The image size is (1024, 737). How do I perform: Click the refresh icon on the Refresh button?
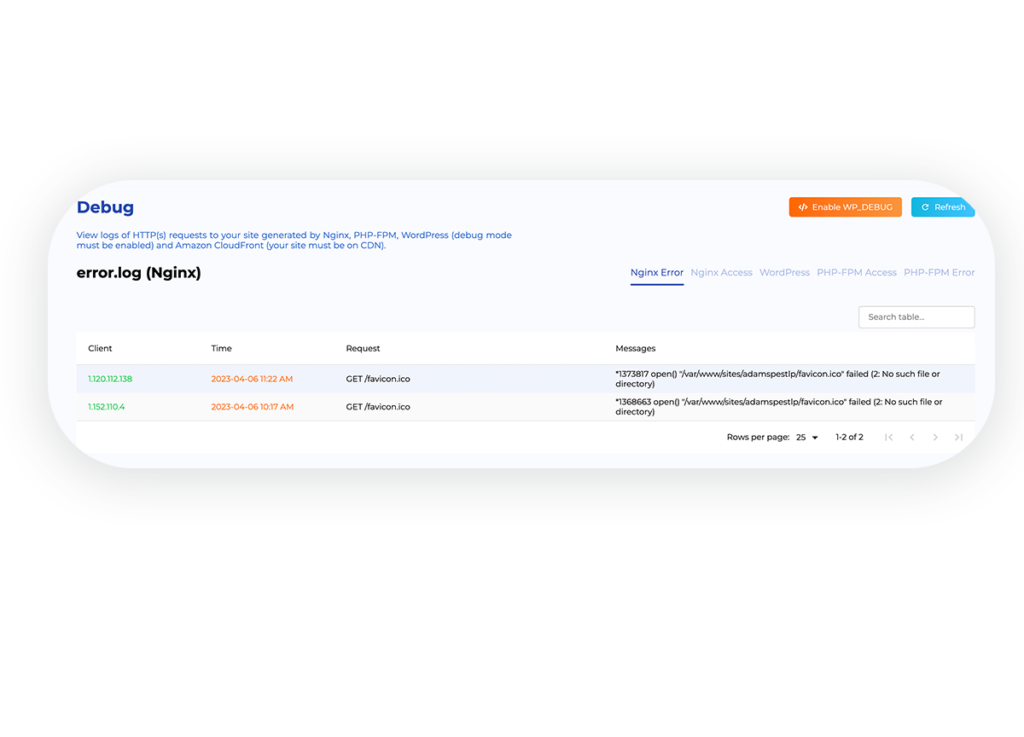pyautogui.click(x=925, y=207)
